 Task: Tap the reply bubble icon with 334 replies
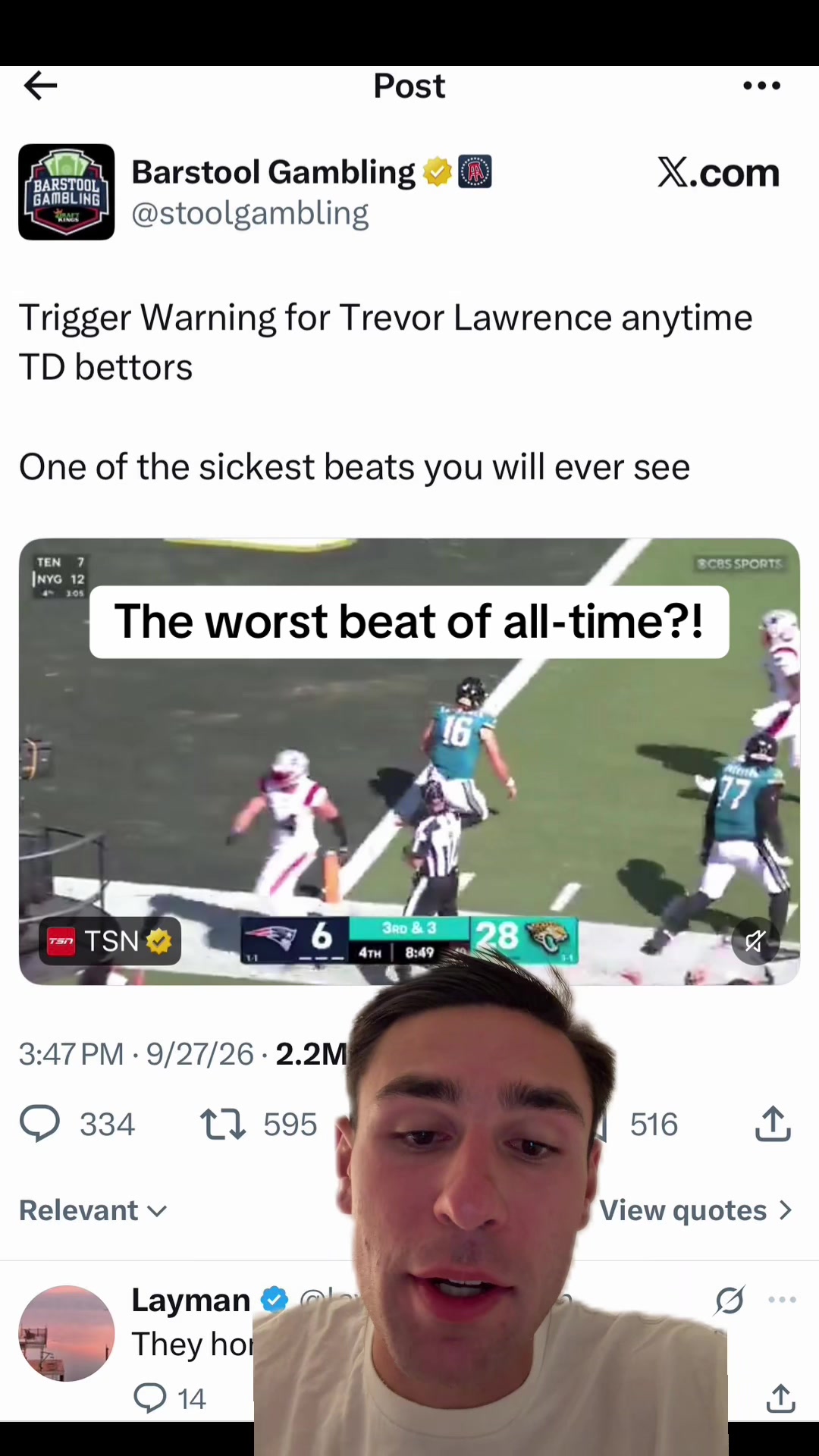tap(39, 1123)
